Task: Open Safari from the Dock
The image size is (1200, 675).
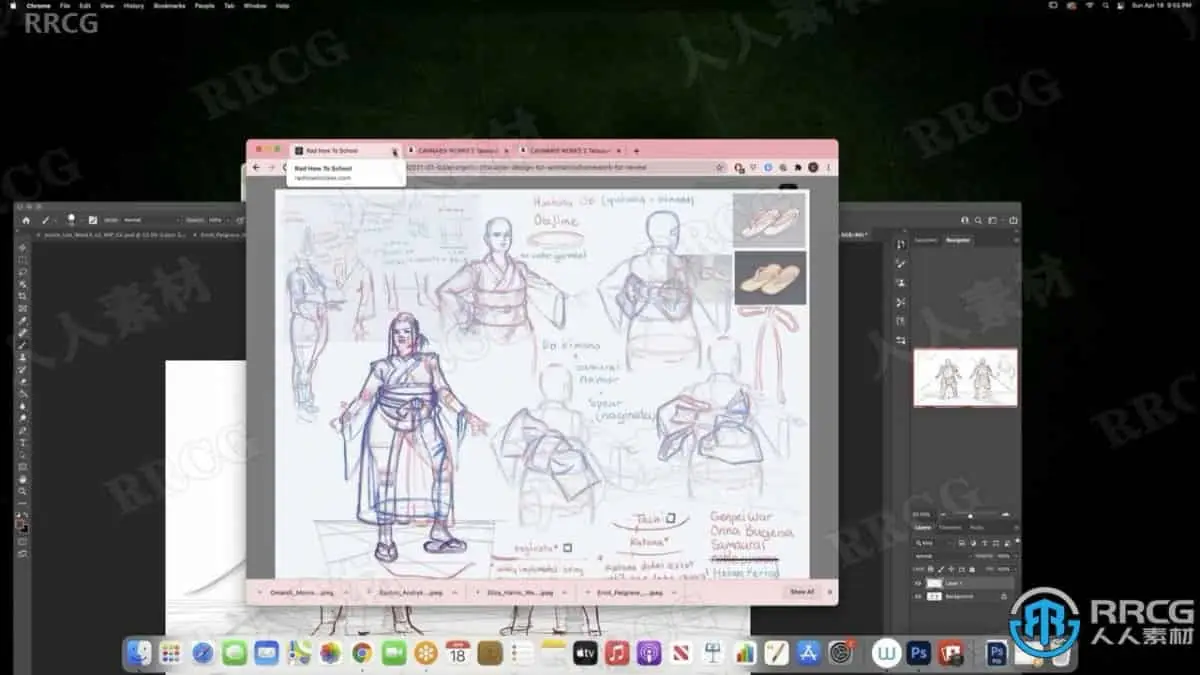Action: [x=202, y=653]
